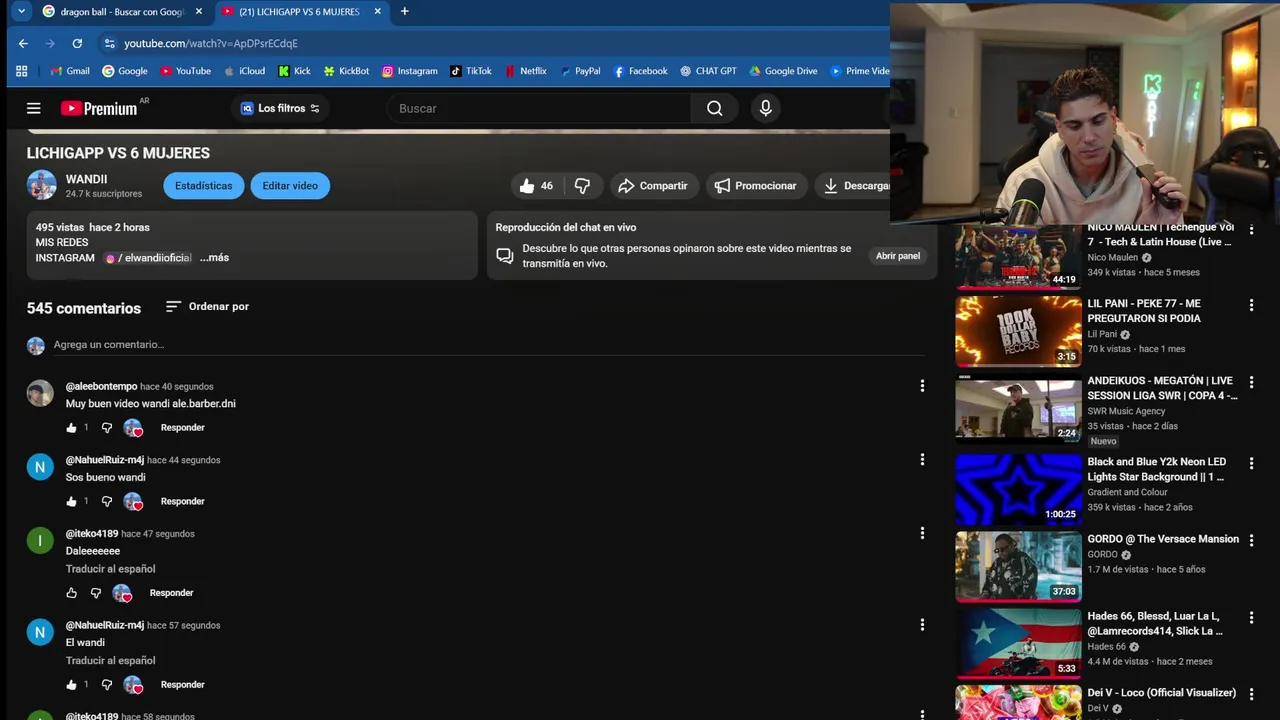The image size is (1280, 720).
Task: Reply to the 'Daleeeeeee' comment
Action: click(172, 593)
